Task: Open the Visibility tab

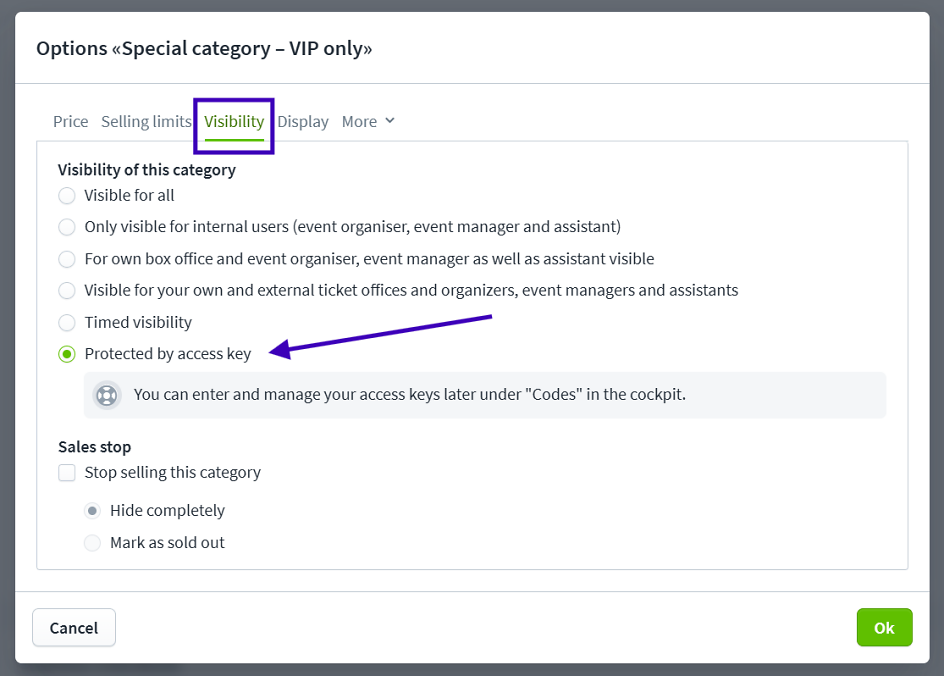Action: 234,122
